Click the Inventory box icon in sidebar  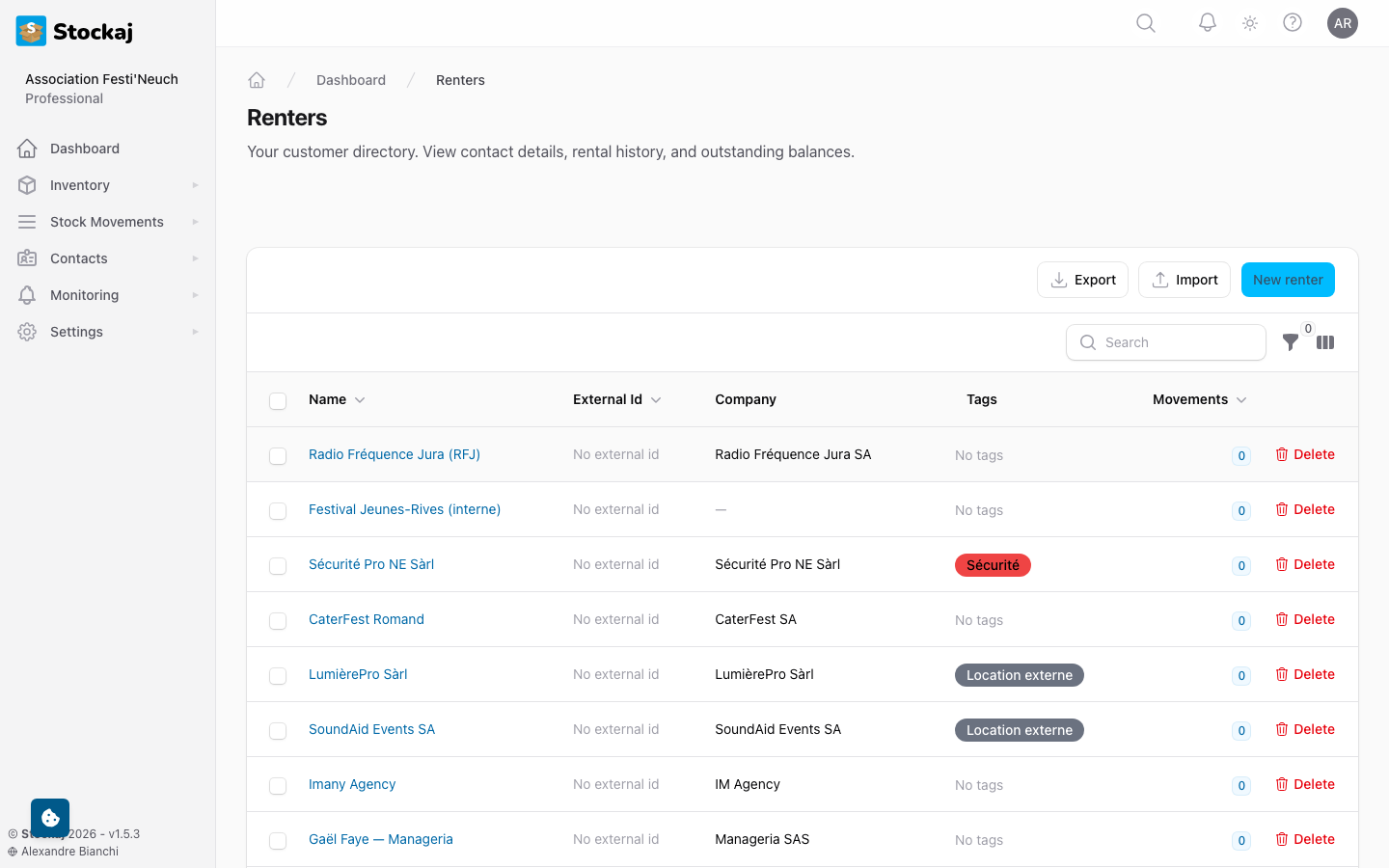[x=27, y=185]
